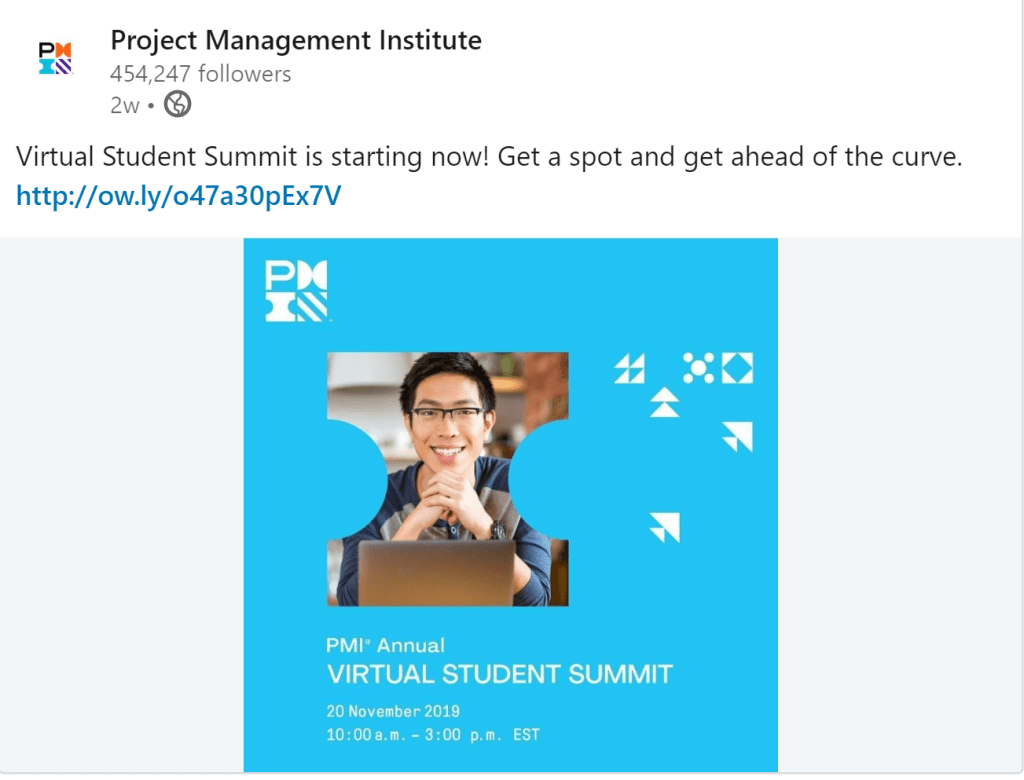Click the white diamond square icon in the banner
This screenshot has height=780, width=1024.
coord(737,368)
